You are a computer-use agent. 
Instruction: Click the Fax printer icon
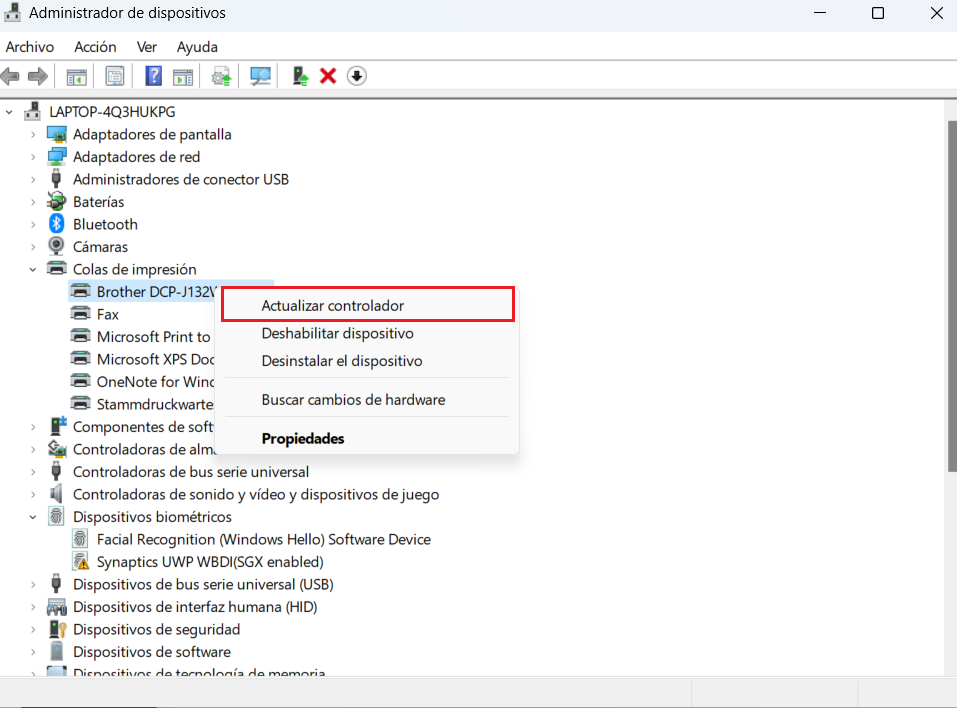[81, 314]
